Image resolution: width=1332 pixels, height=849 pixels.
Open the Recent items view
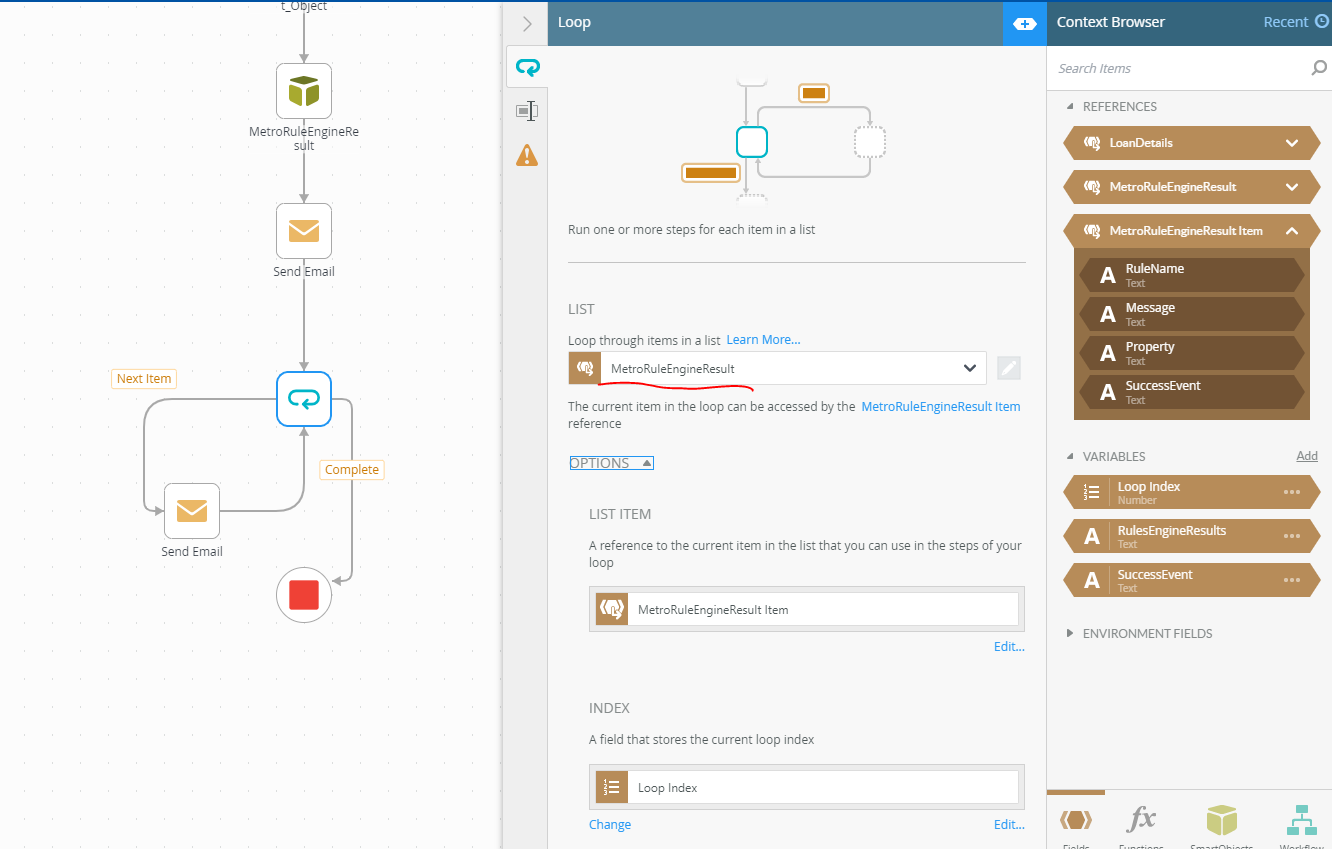[1296, 22]
